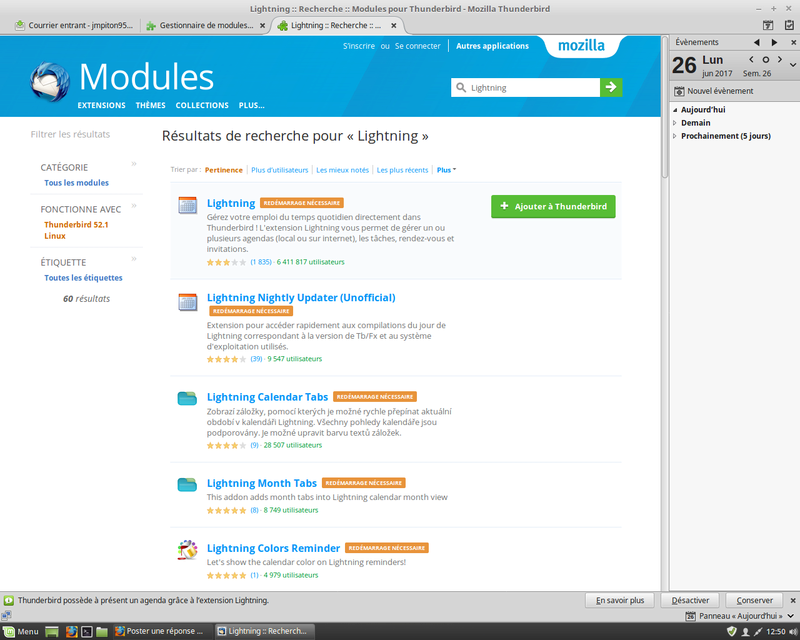
Task: Open the terminal from taskbar launcher
Action: [87, 631]
